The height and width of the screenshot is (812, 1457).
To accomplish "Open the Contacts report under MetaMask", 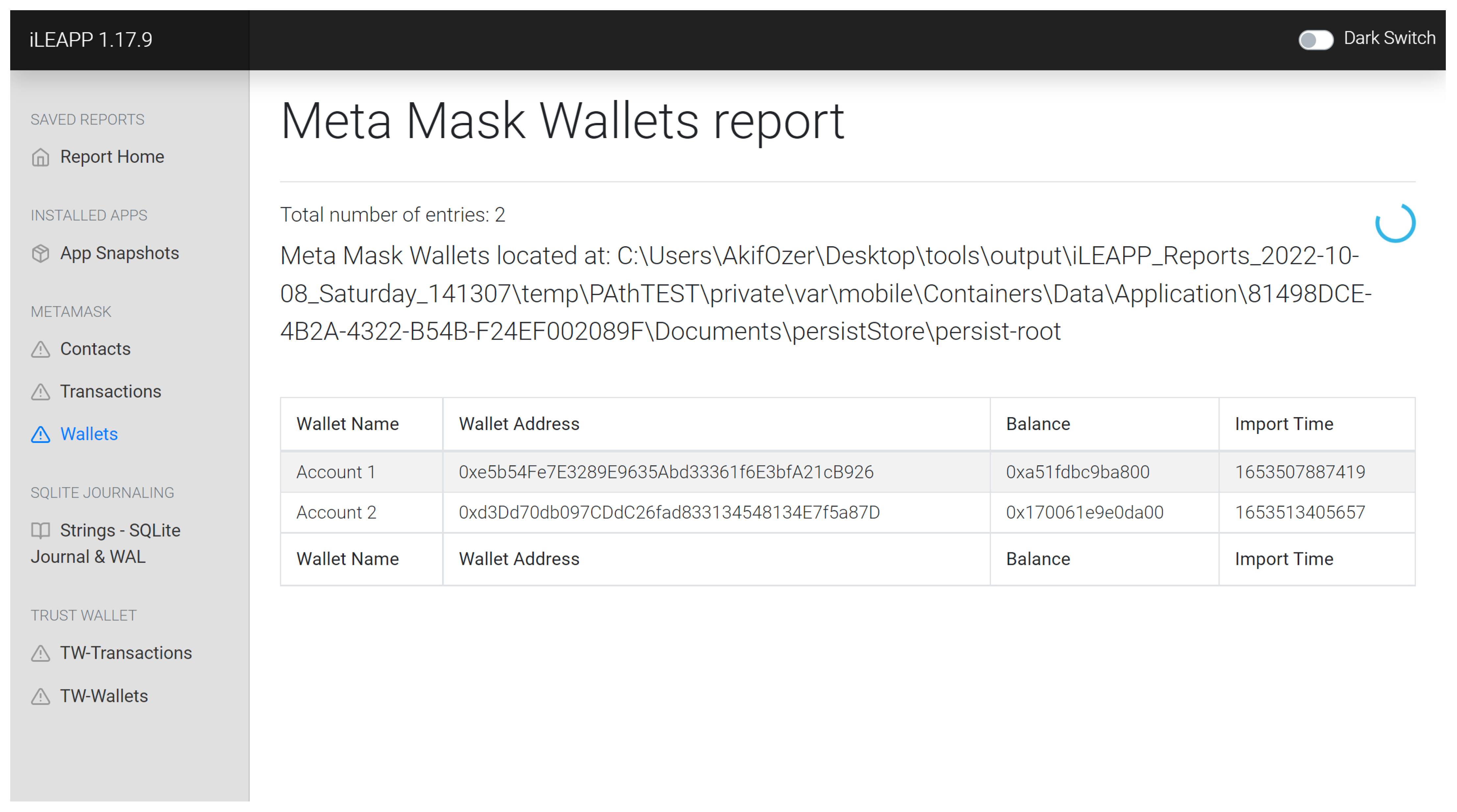I will point(95,349).
